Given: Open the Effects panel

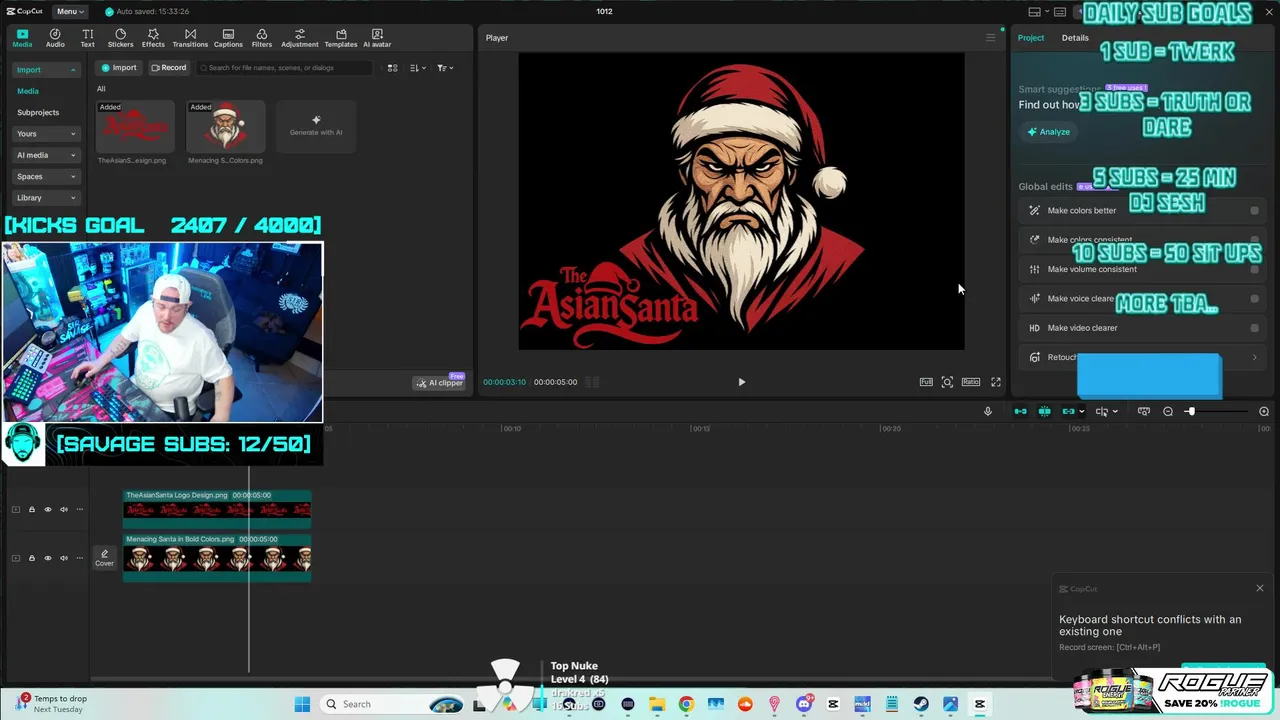Looking at the screenshot, I should click(153, 38).
